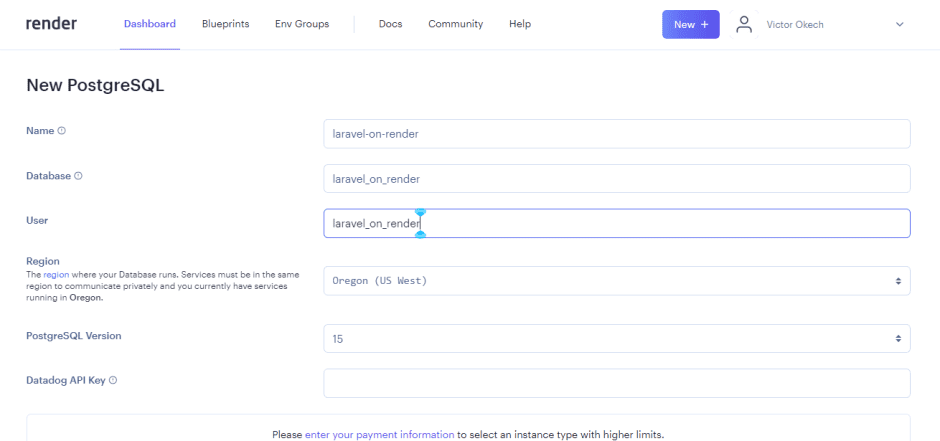Click the render logo
This screenshot has width=940, height=441.
(x=51, y=24)
